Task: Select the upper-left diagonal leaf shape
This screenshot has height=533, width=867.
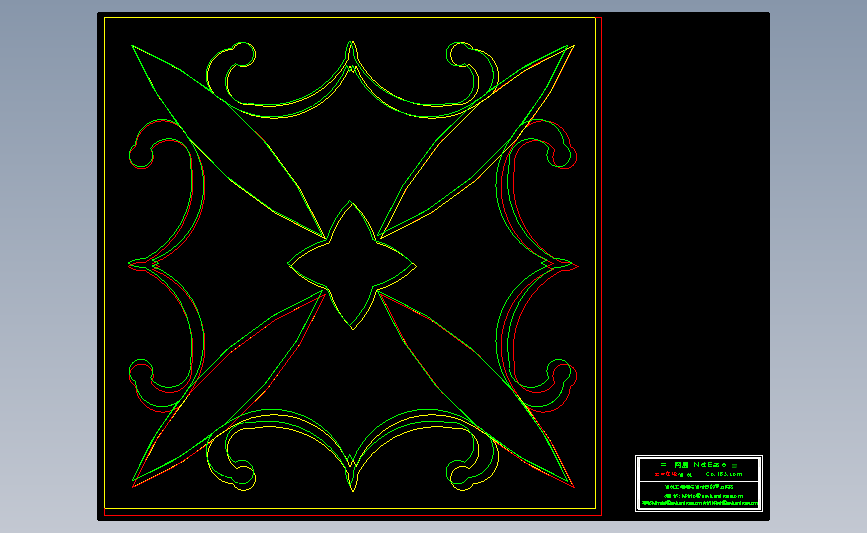Action: 228,142
